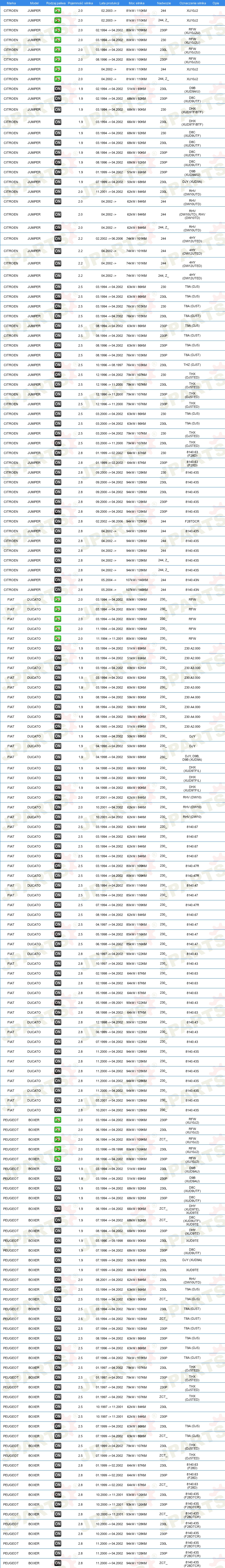Select engine code cell DJY, D9B, D9B (XUD9A)

tap(192, 757)
